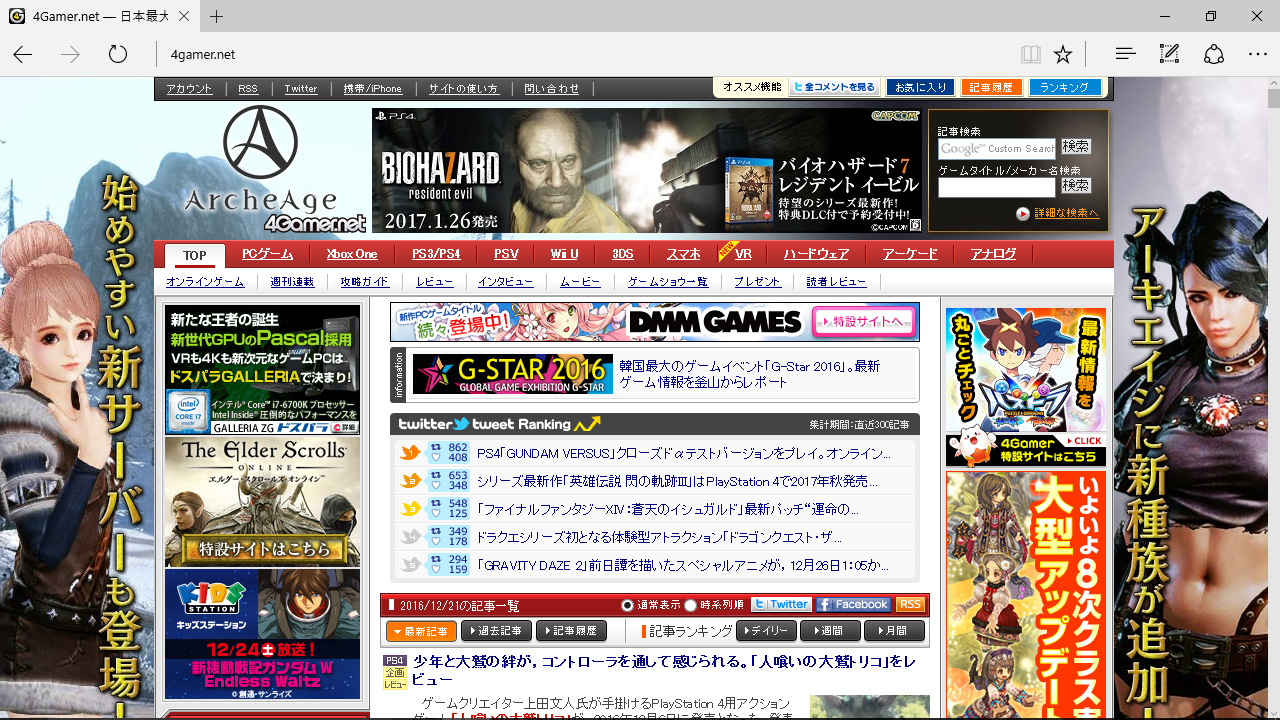This screenshot has width=1280, height=720.
Task: Click the Twitter button in article list header
Action: [x=781, y=604]
